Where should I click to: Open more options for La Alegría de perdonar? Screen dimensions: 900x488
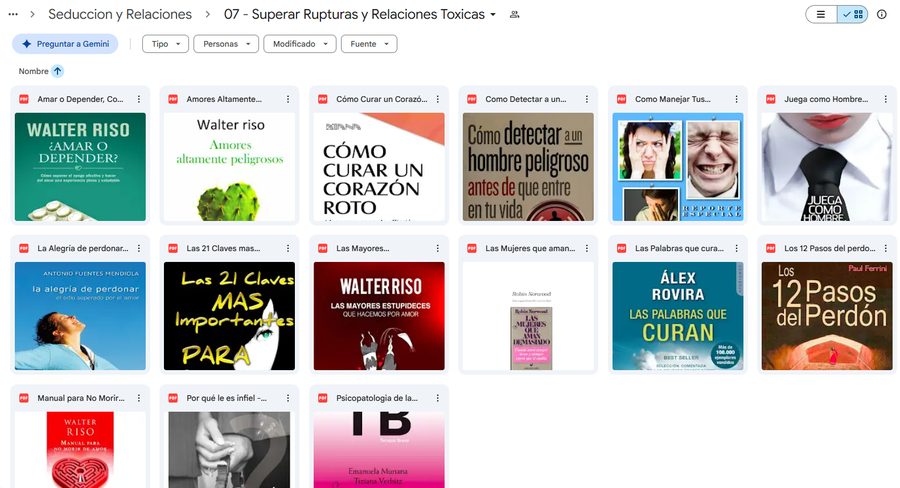pyautogui.click(x=139, y=249)
